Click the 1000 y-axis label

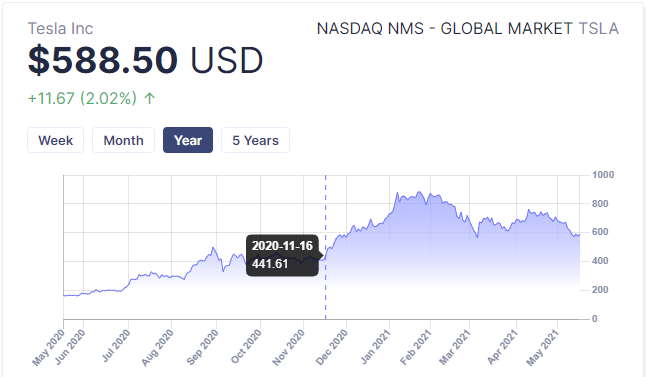(x=603, y=175)
